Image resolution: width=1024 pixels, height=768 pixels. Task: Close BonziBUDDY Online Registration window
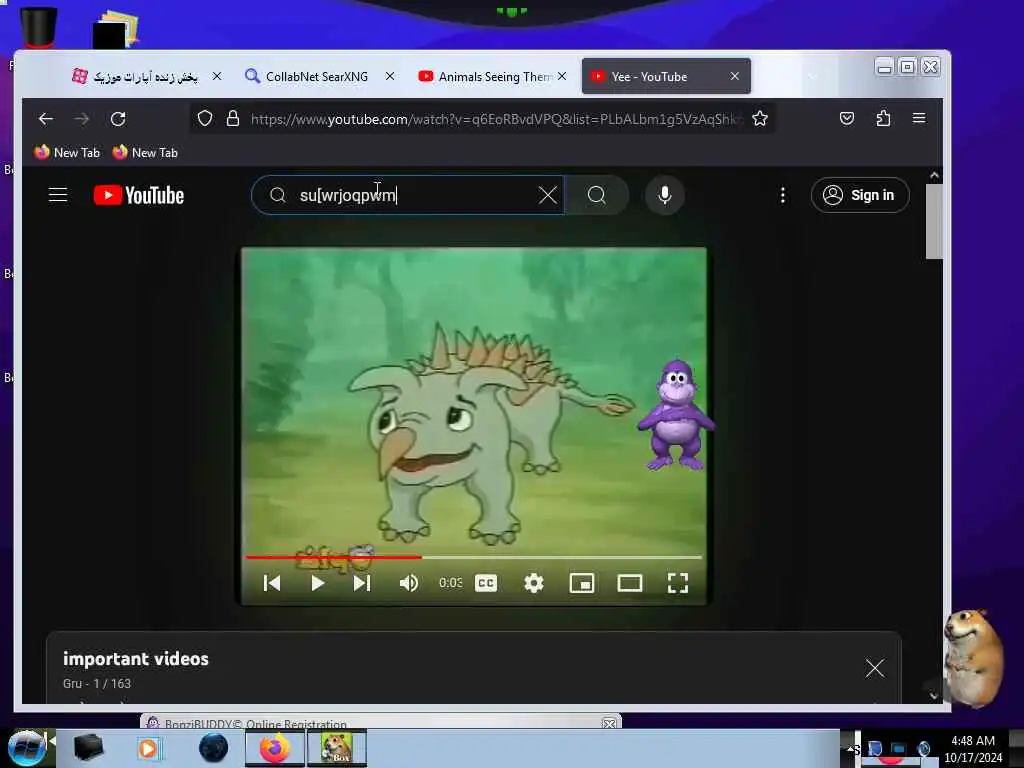609,724
